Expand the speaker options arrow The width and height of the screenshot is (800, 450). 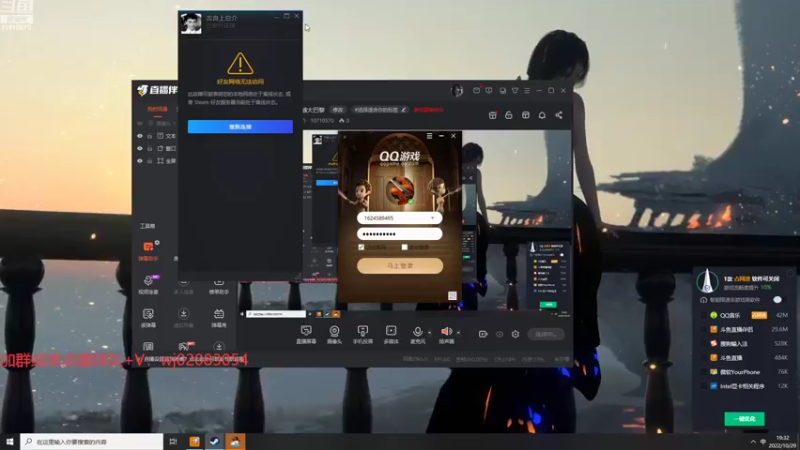(458, 333)
